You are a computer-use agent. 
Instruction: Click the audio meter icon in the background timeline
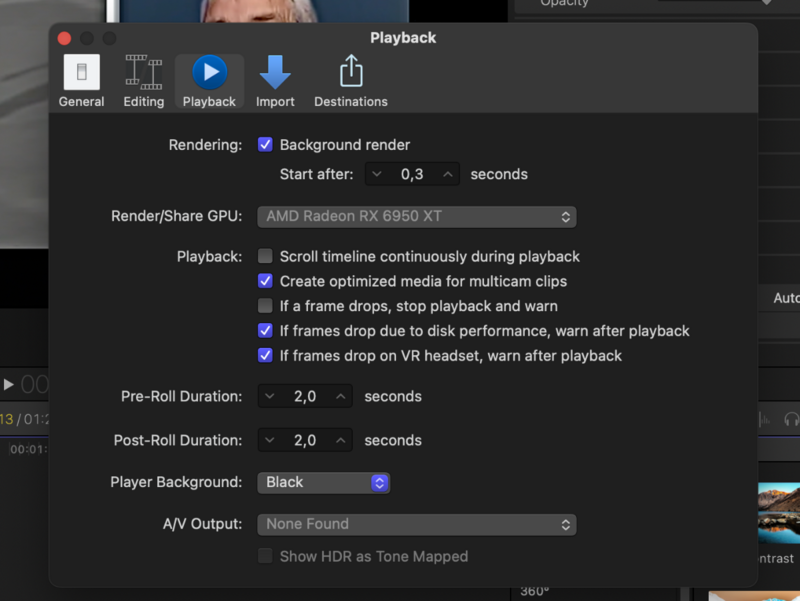(764, 419)
